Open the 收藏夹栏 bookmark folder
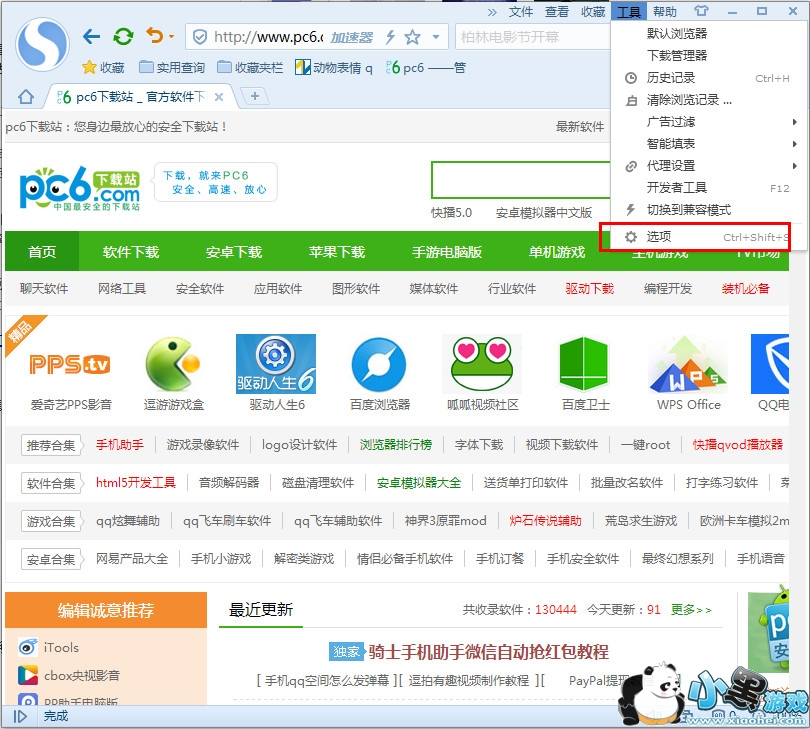Screen dimensions: 810x729 [251, 68]
